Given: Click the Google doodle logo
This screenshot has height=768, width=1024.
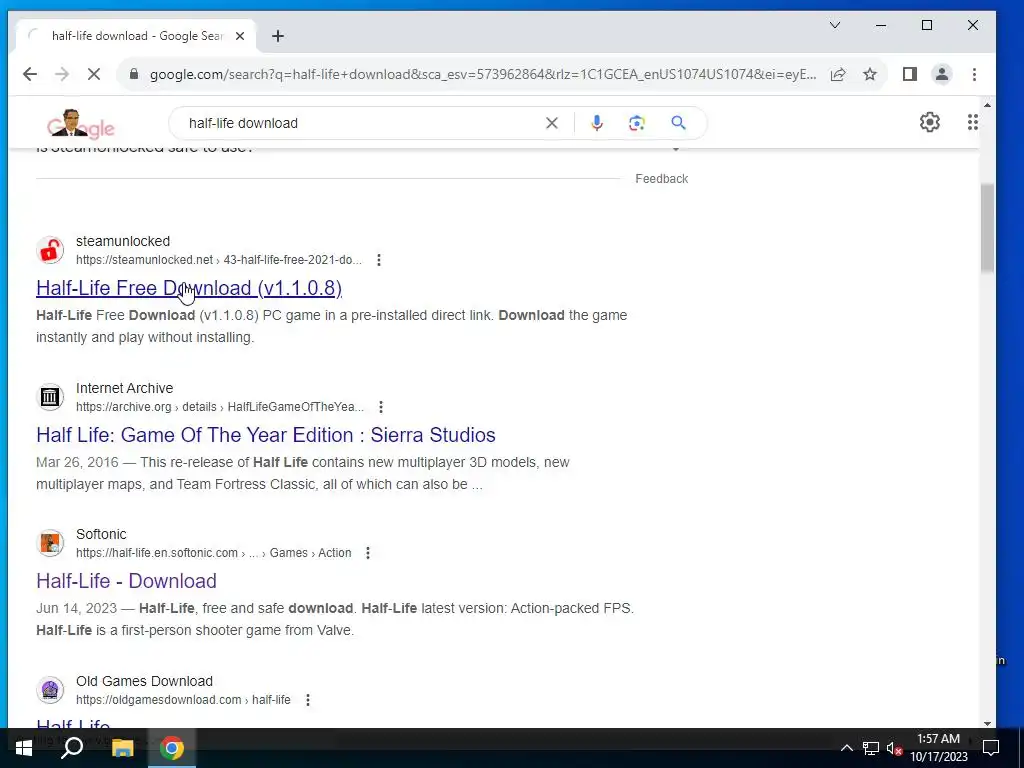Looking at the screenshot, I should click(x=80, y=123).
